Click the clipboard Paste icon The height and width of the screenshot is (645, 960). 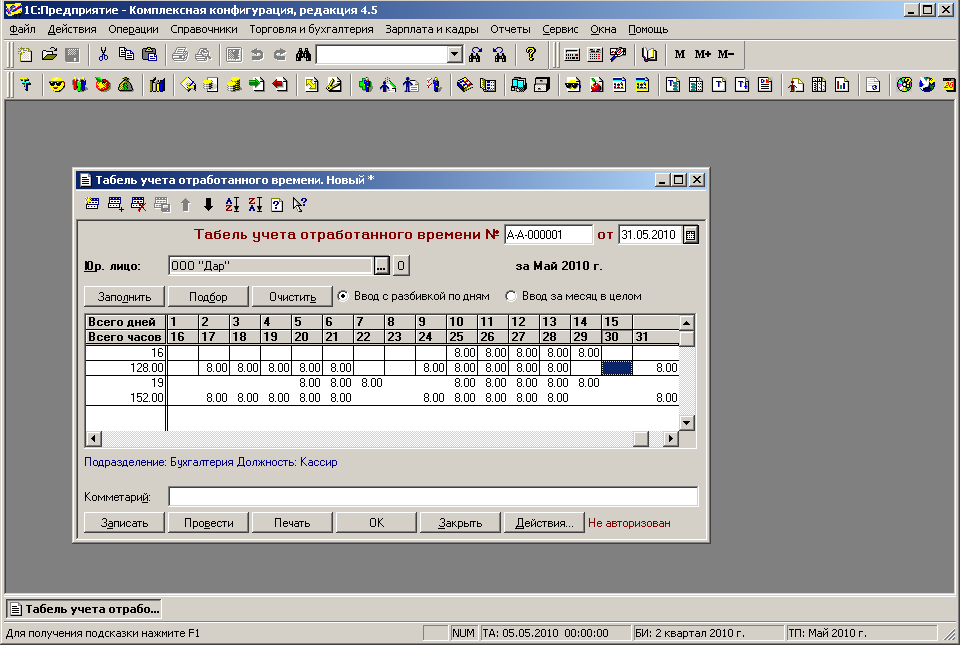pyautogui.click(x=149, y=54)
